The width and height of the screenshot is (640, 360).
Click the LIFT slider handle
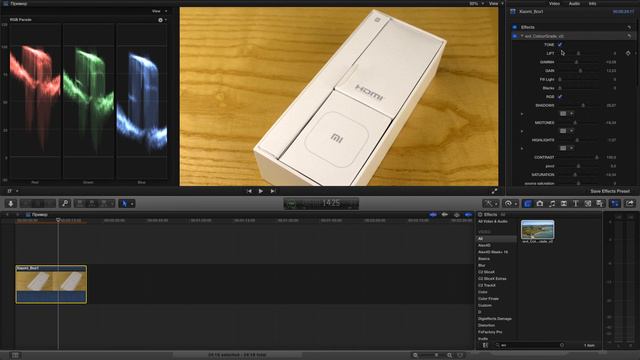tap(578, 53)
